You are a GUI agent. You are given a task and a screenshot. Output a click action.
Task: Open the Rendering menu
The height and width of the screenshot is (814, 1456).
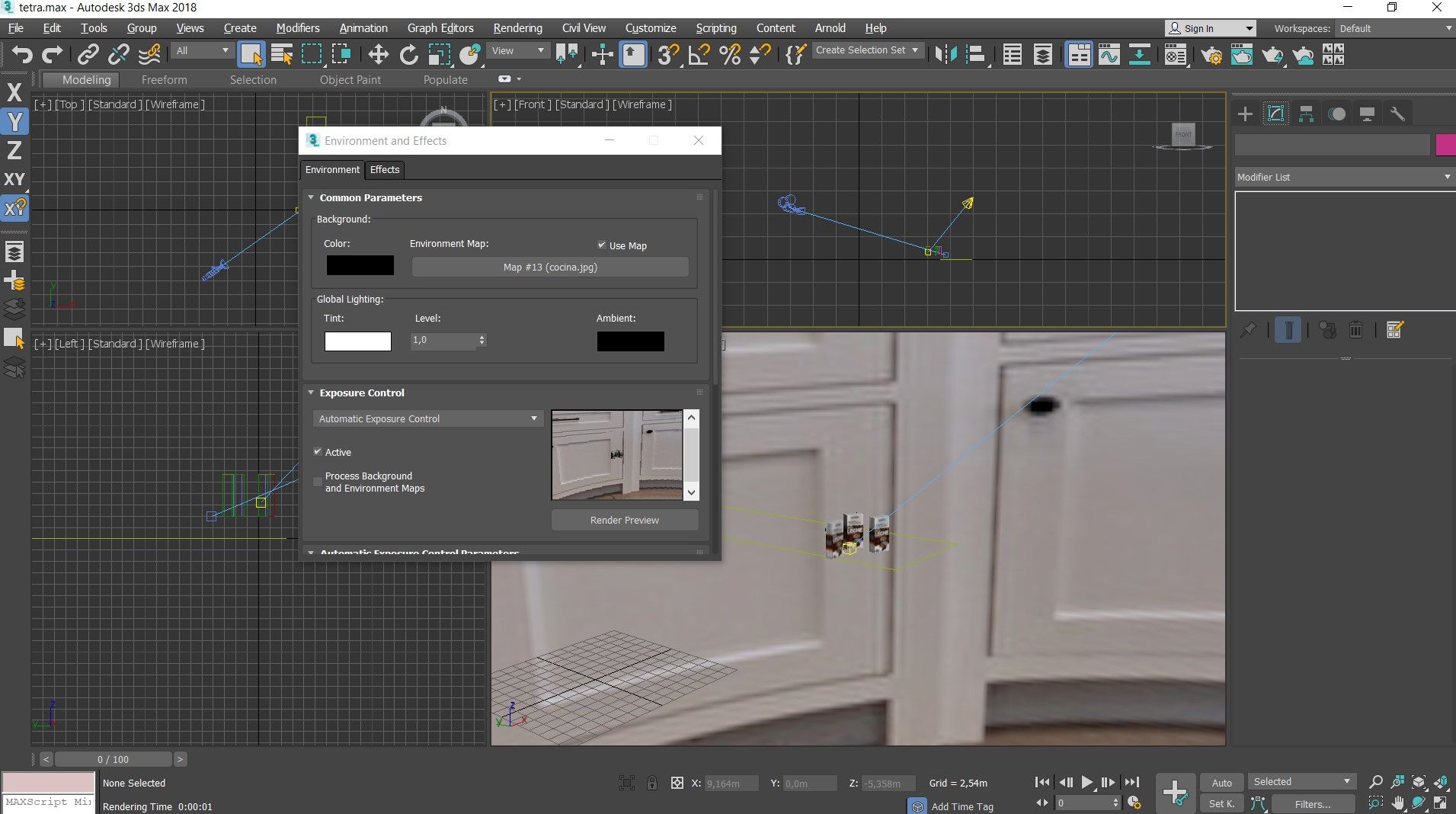(x=517, y=28)
